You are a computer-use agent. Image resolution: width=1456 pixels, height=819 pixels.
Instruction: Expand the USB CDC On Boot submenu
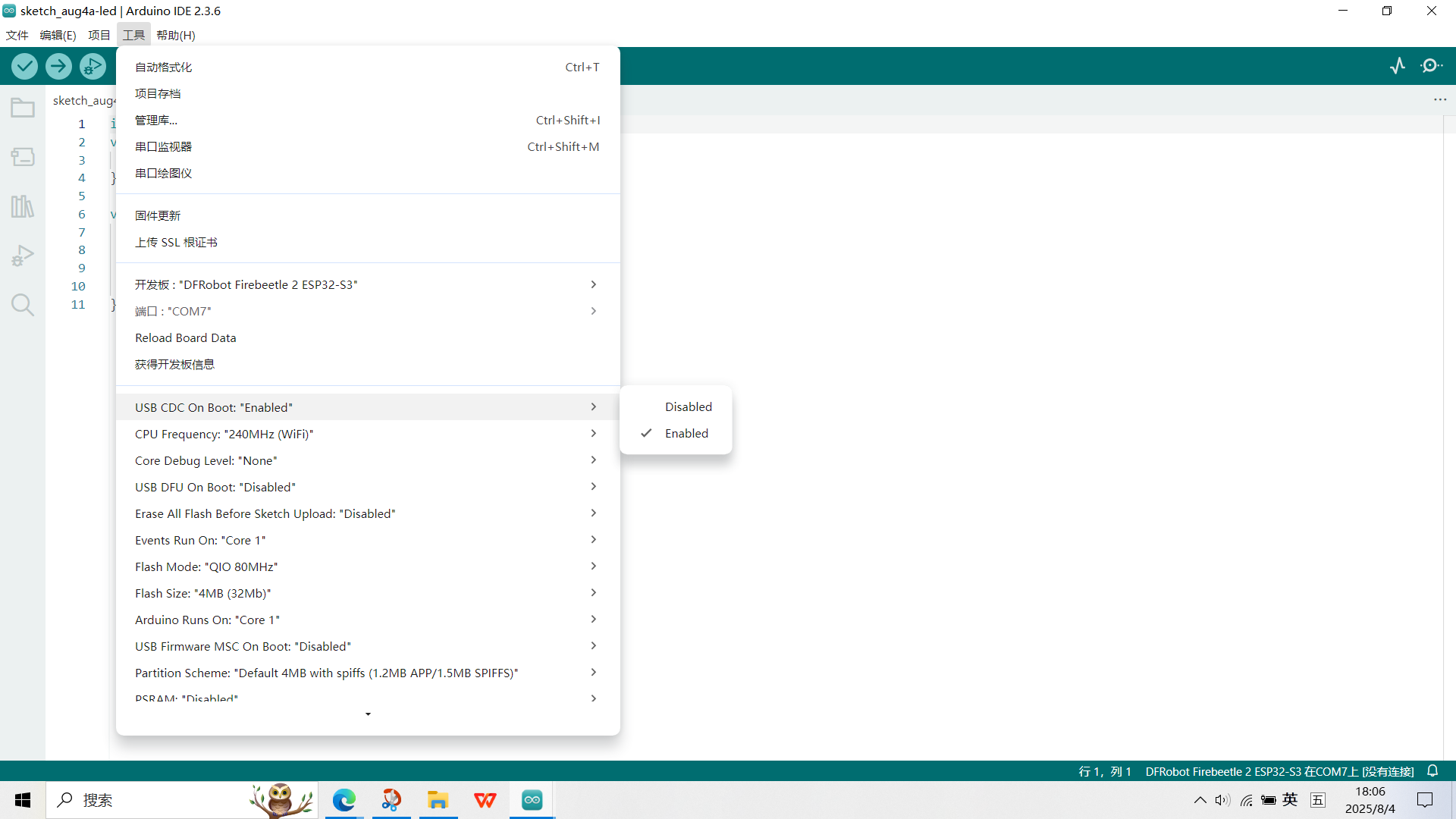coord(368,407)
